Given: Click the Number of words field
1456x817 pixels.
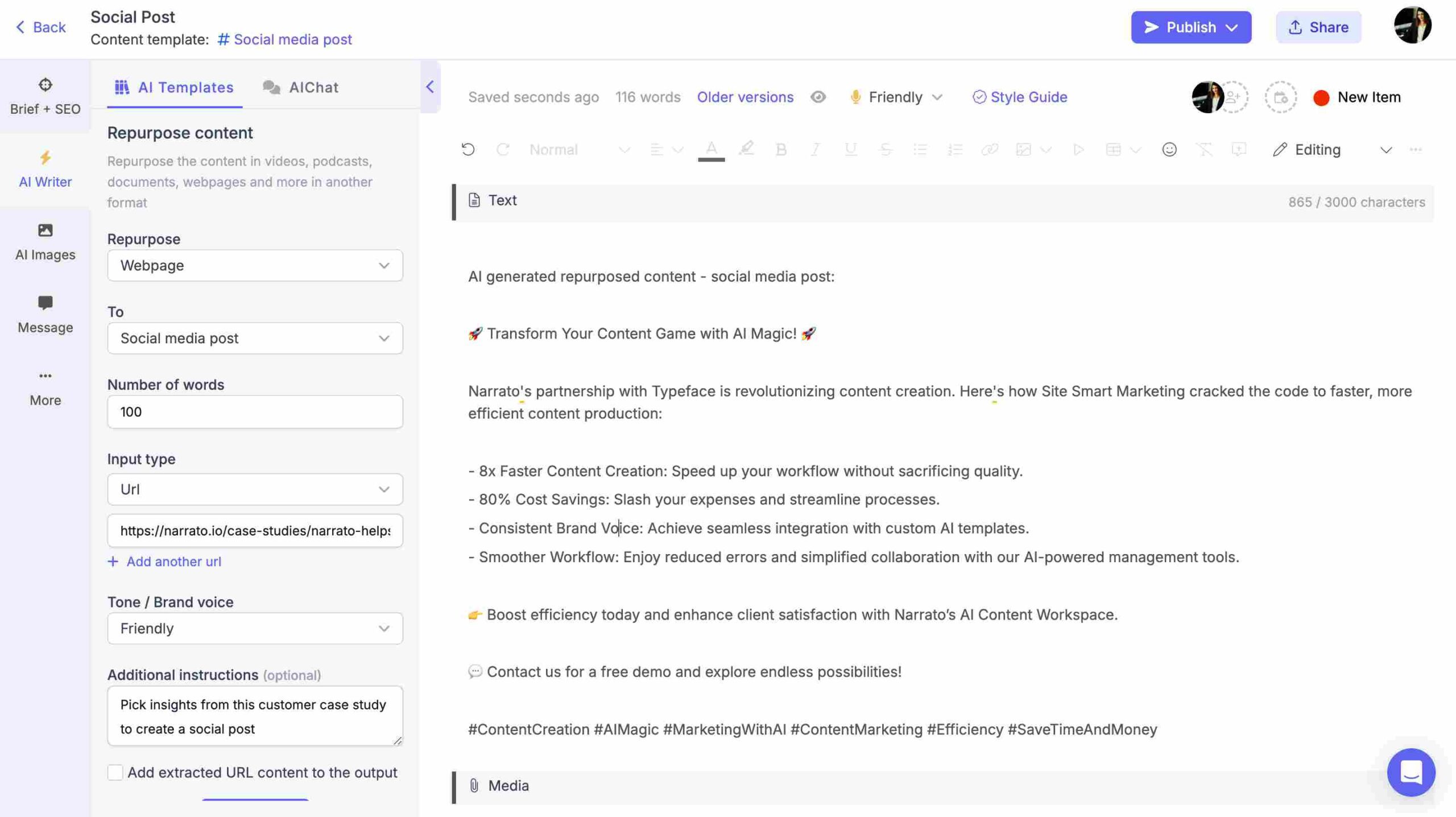Looking at the screenshot, I should (x=255, y=411).
